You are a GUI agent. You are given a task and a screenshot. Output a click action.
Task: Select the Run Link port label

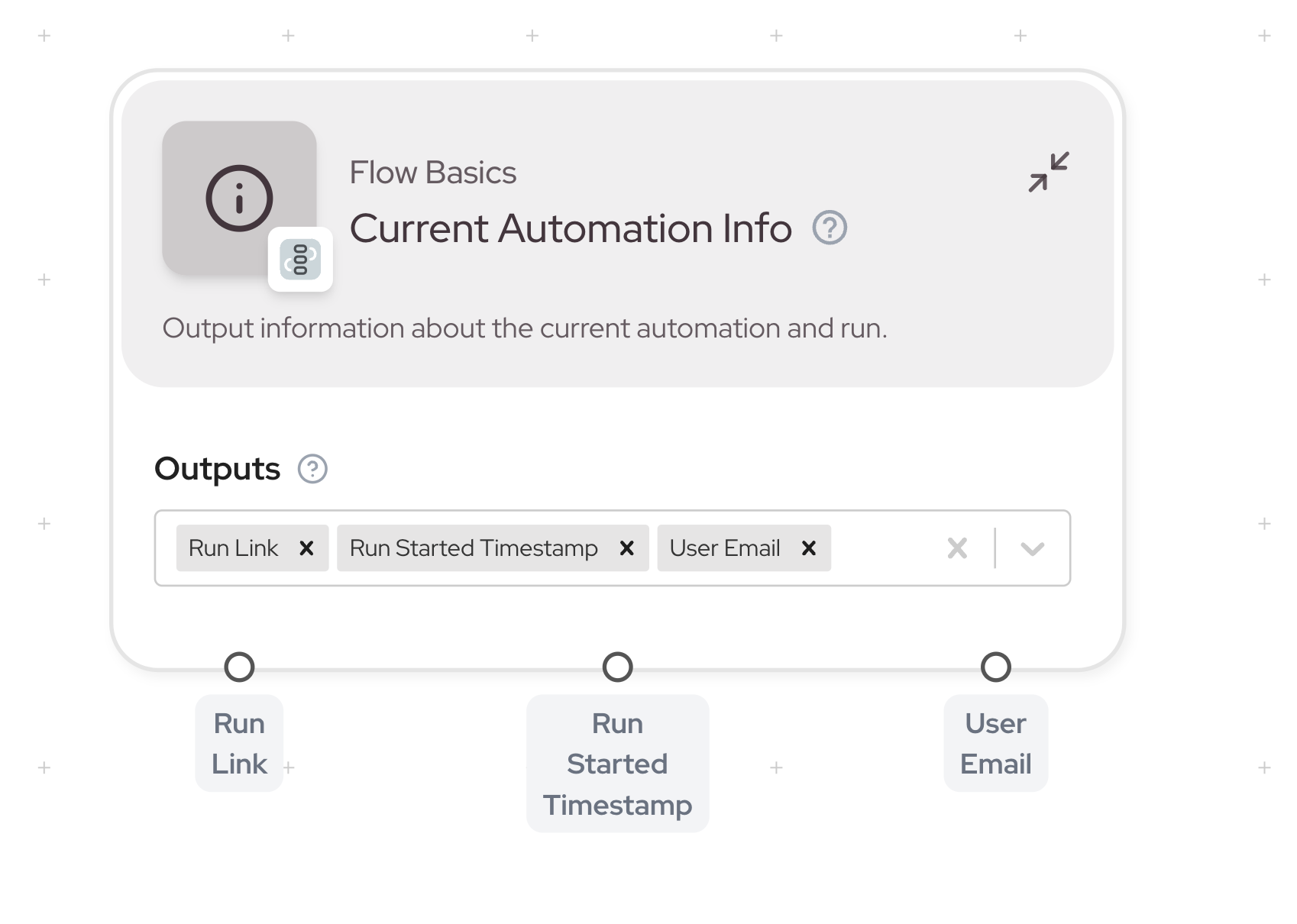pyautogui.click(x=239, y=743)
